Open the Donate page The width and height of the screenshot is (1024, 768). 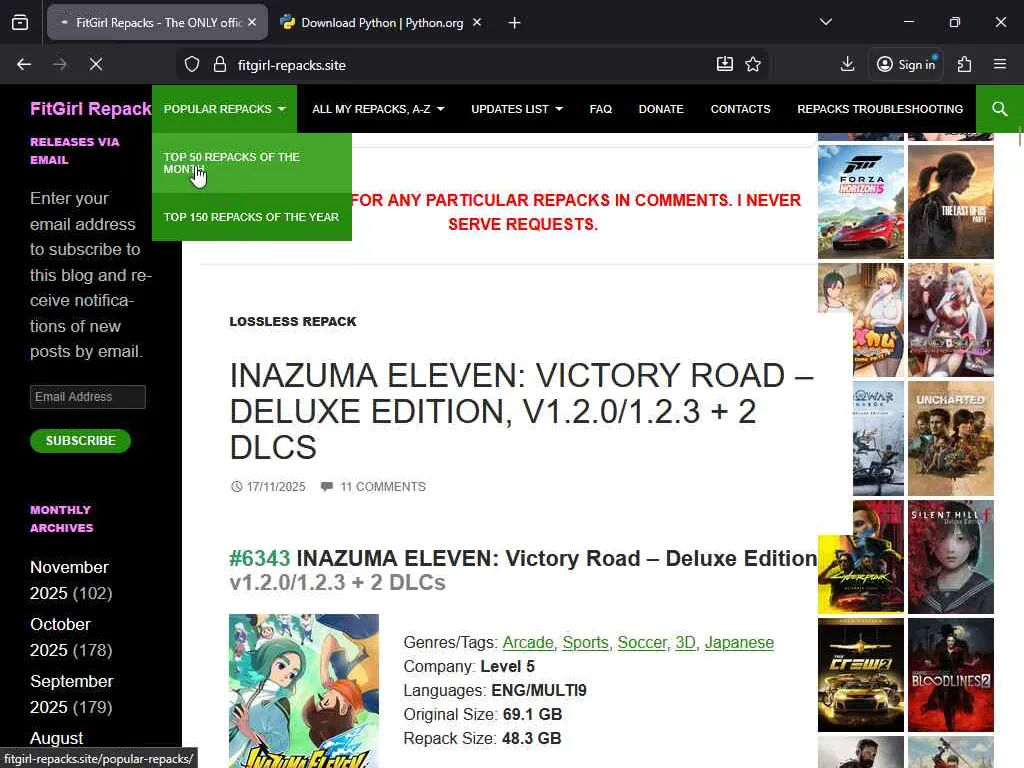pos(661,109)
